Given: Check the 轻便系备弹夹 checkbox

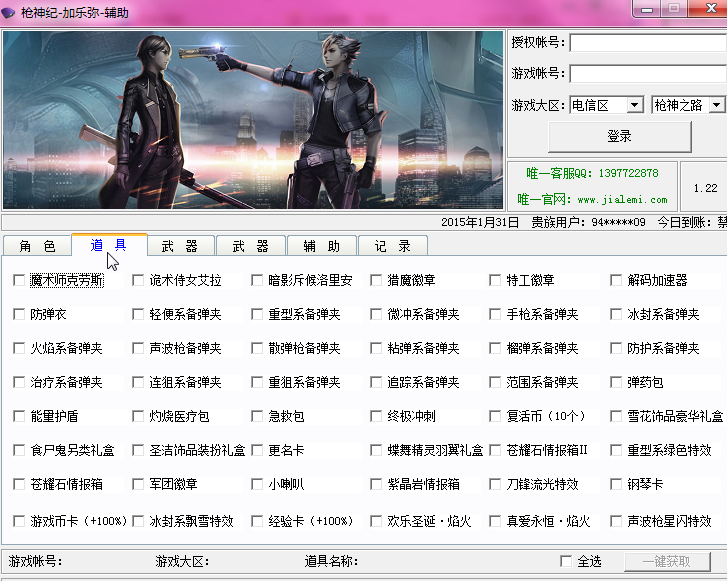Looking at the screenshot, I should pos(138,314).
